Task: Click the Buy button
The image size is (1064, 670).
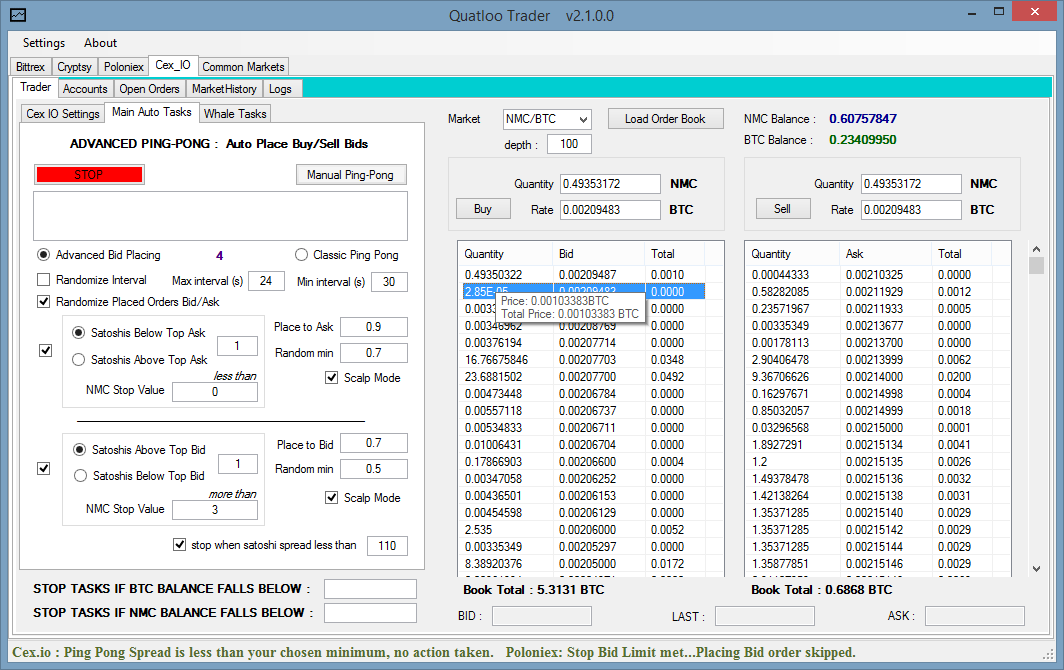Action: point(483,209)
